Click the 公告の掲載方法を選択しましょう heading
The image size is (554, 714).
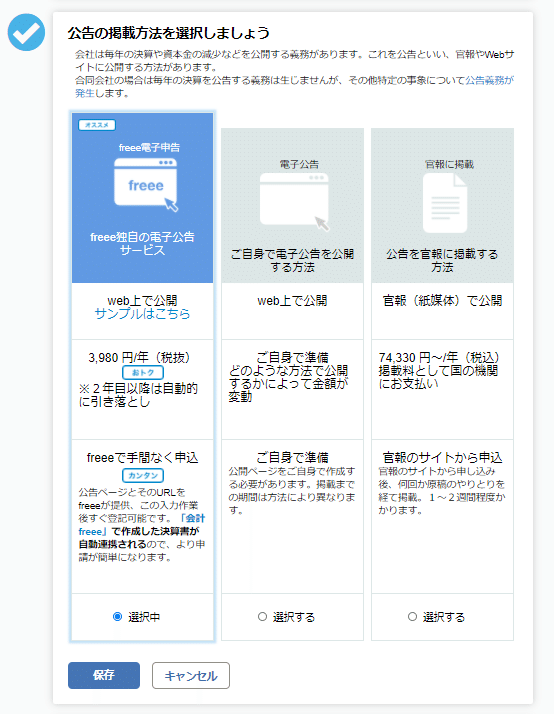(169, 33)
